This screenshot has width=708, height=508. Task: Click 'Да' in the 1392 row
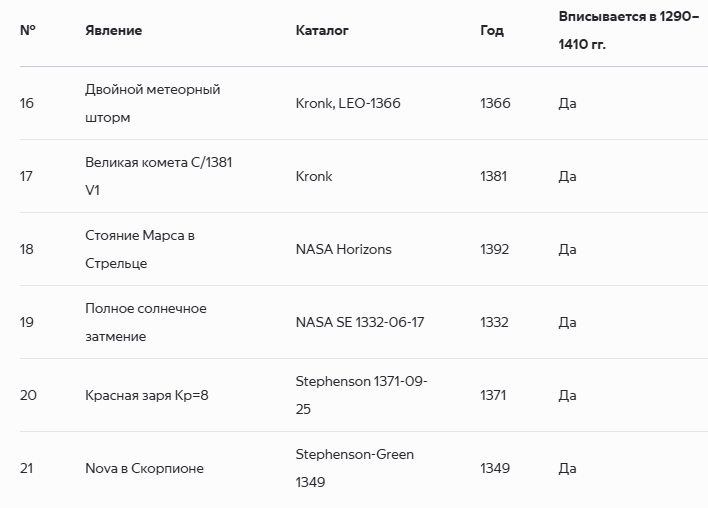tap(567, 249)
